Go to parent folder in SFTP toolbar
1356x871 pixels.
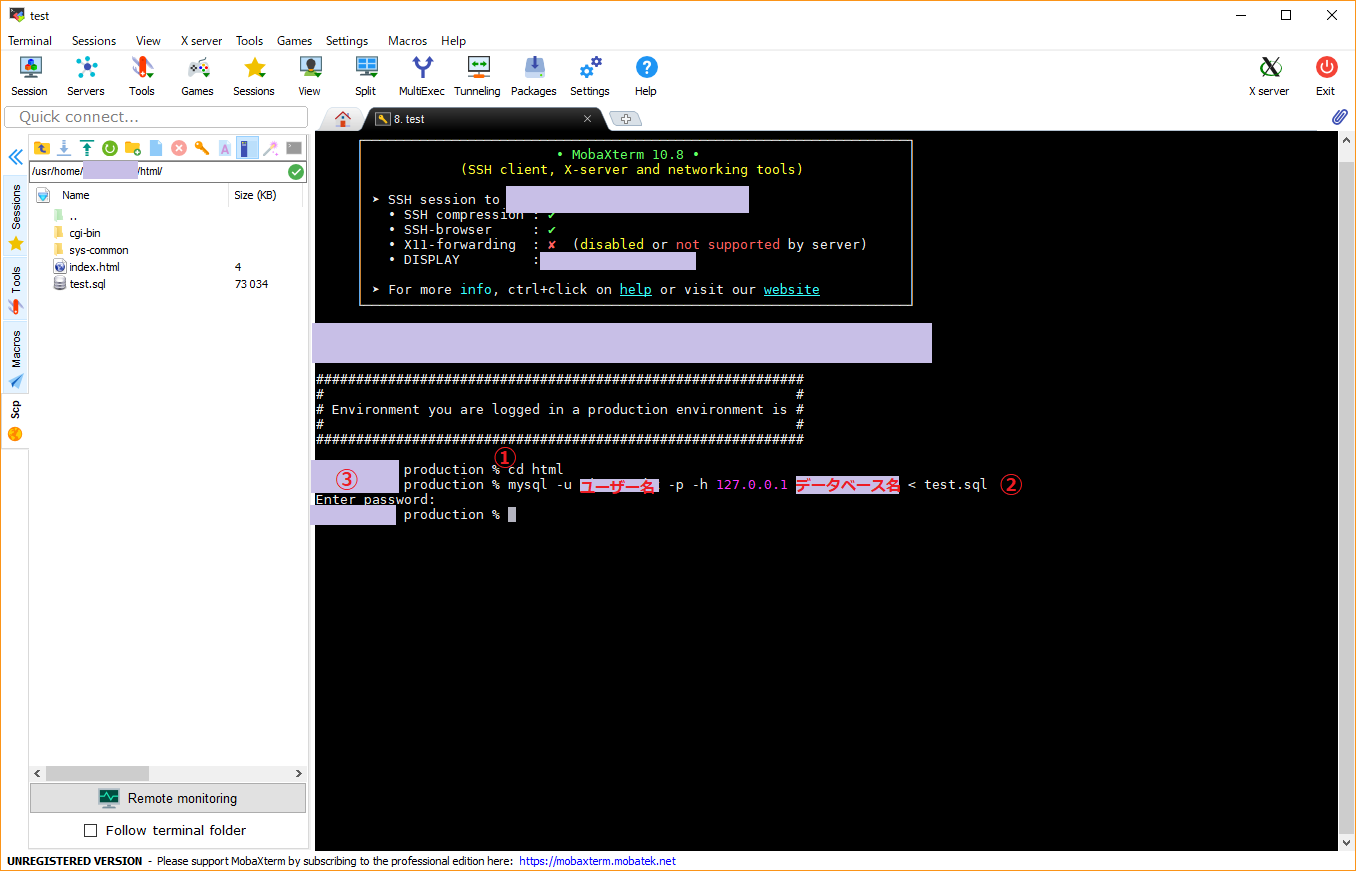[x=41, y=148]
